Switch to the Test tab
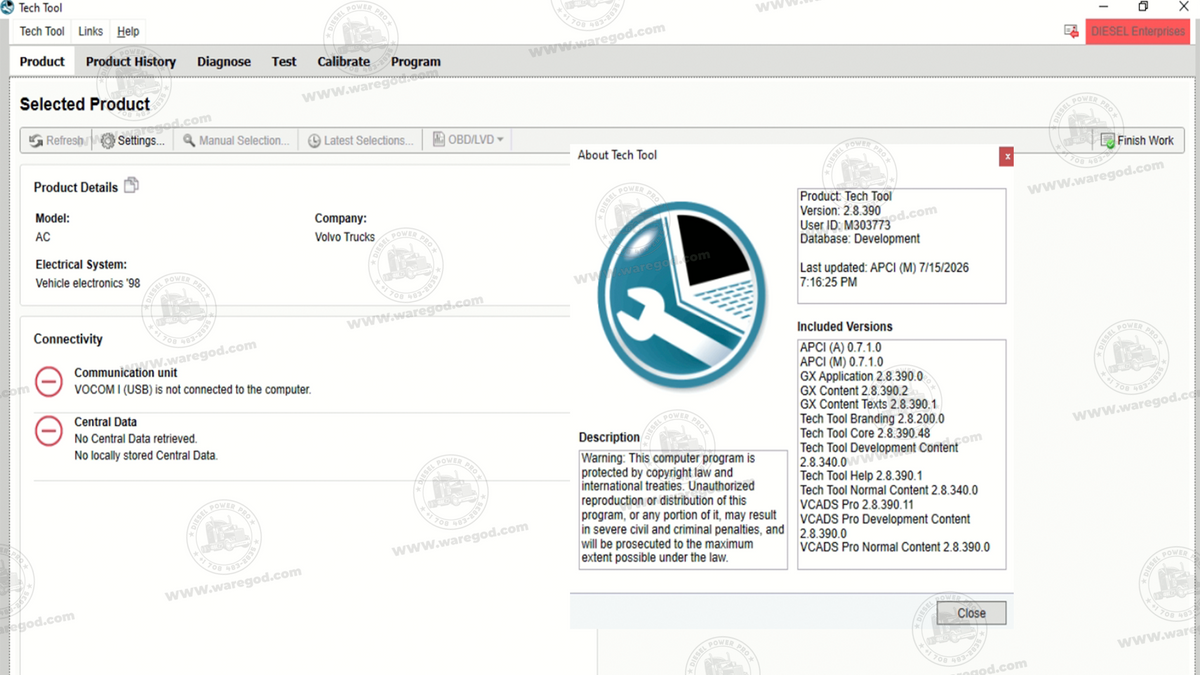The image size is (1200, 675). pos(284,61)
